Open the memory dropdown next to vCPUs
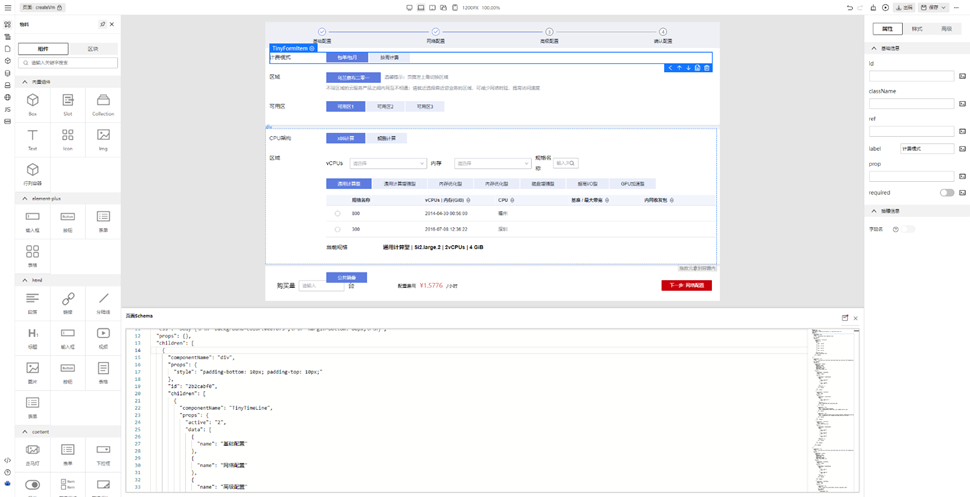 (x=492, y=163)
